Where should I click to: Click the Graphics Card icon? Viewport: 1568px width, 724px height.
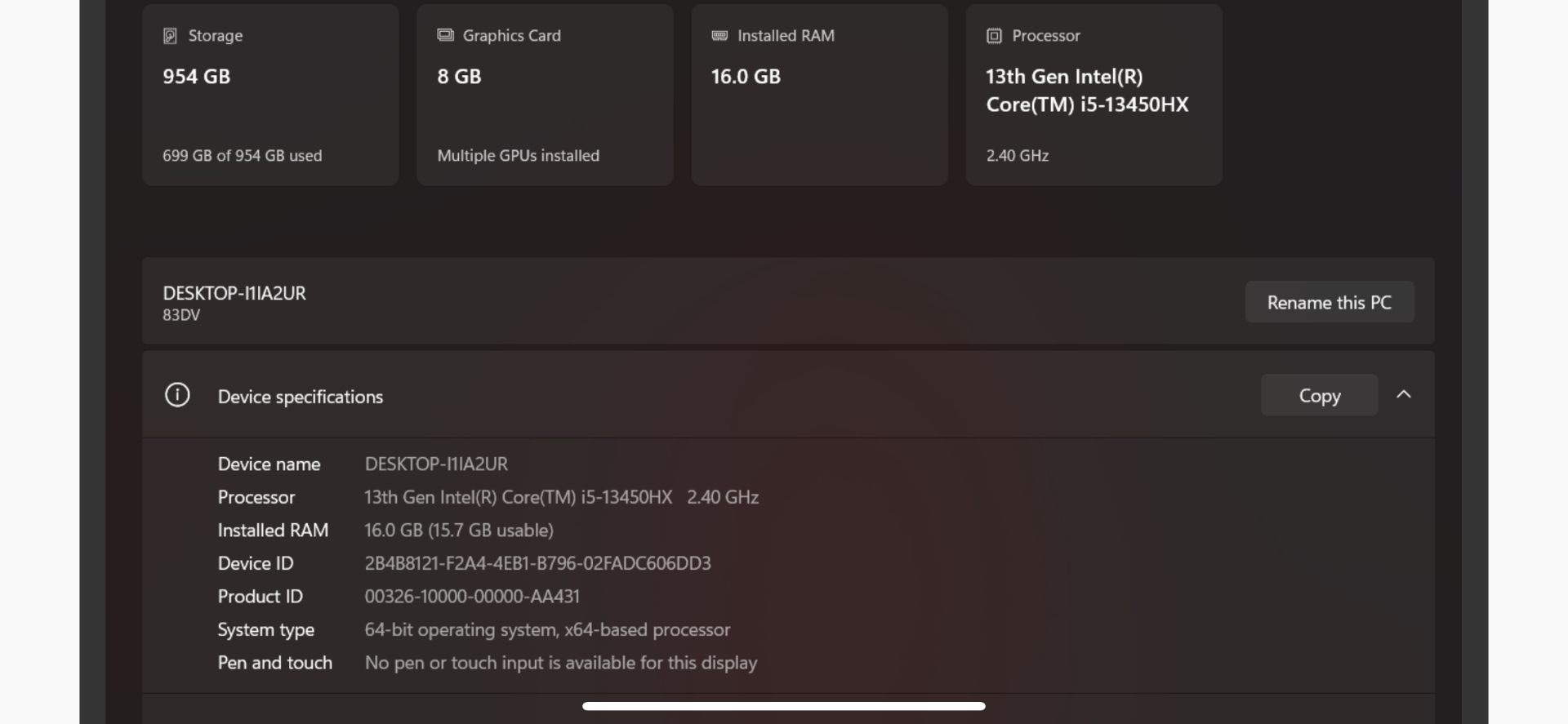tap(445, 35)
